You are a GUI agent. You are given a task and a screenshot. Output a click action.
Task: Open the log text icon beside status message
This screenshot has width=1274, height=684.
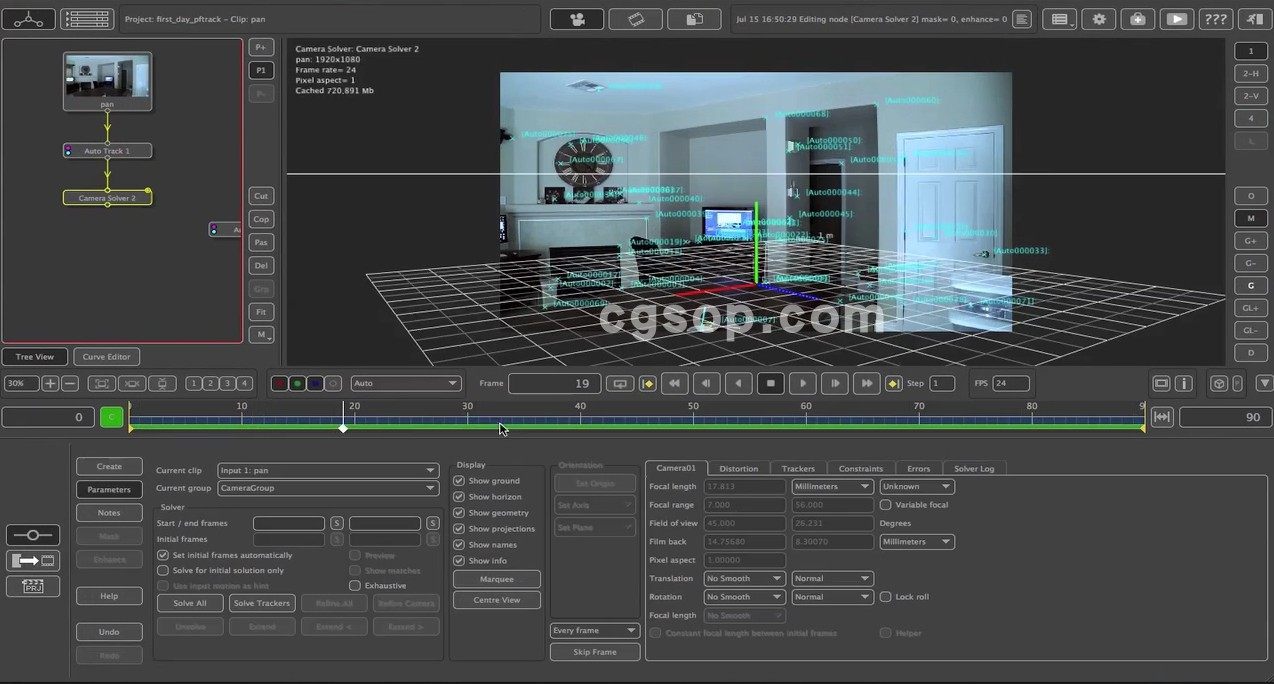(1022, 19)
